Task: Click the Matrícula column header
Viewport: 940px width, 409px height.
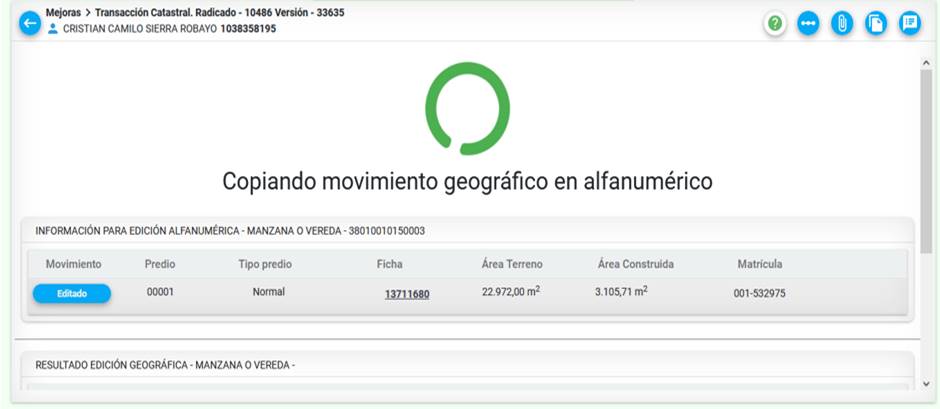Action: coord(760,264)
